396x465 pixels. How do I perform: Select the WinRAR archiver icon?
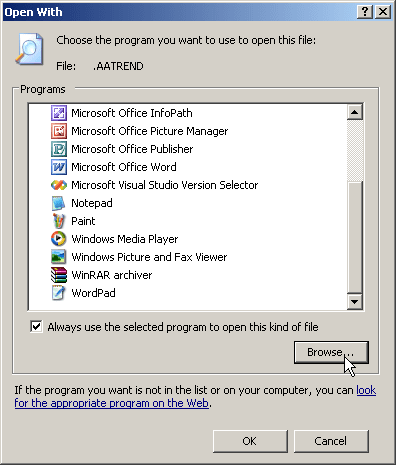pos(59,275)
